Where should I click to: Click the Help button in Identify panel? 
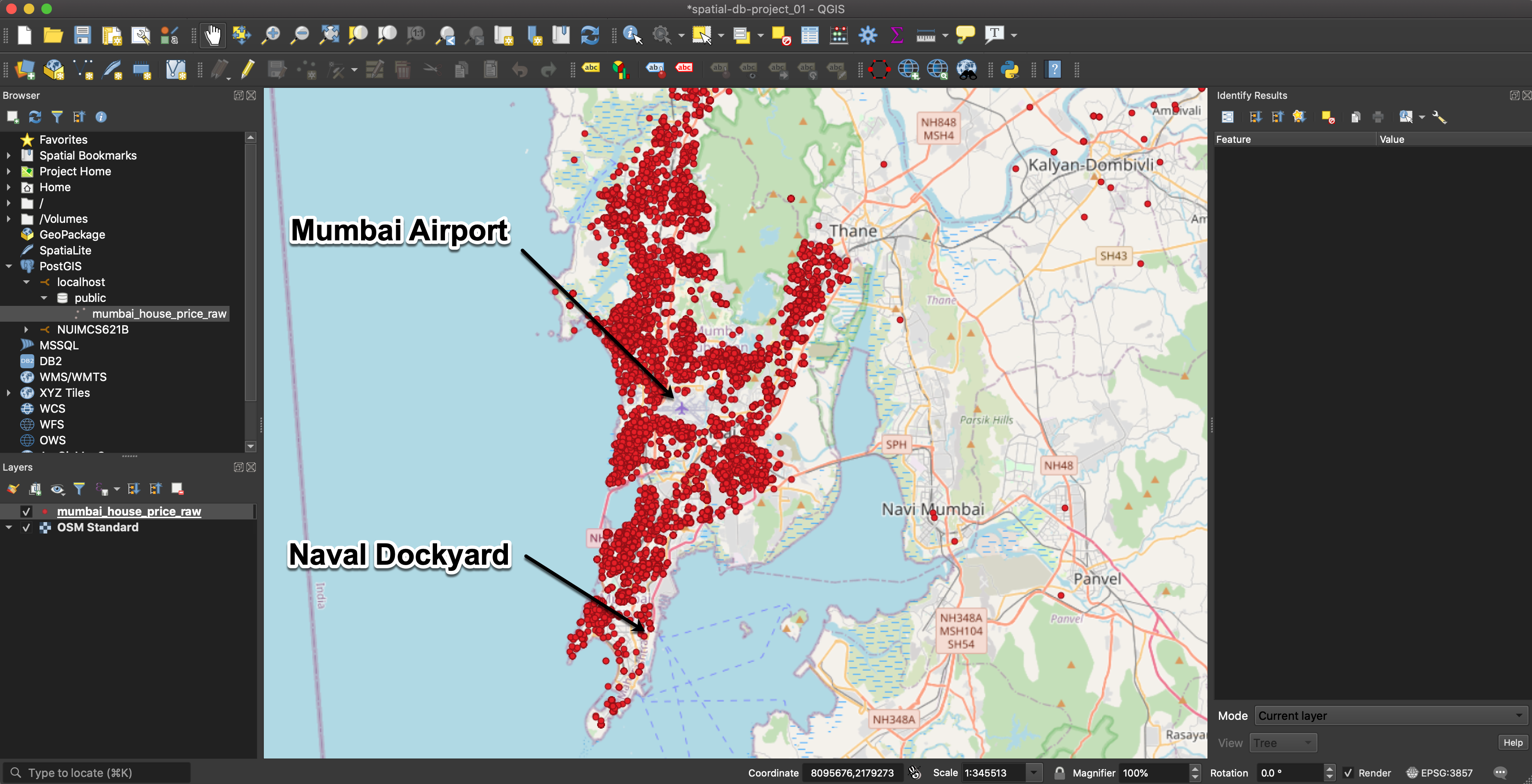tap(1512, 742)
